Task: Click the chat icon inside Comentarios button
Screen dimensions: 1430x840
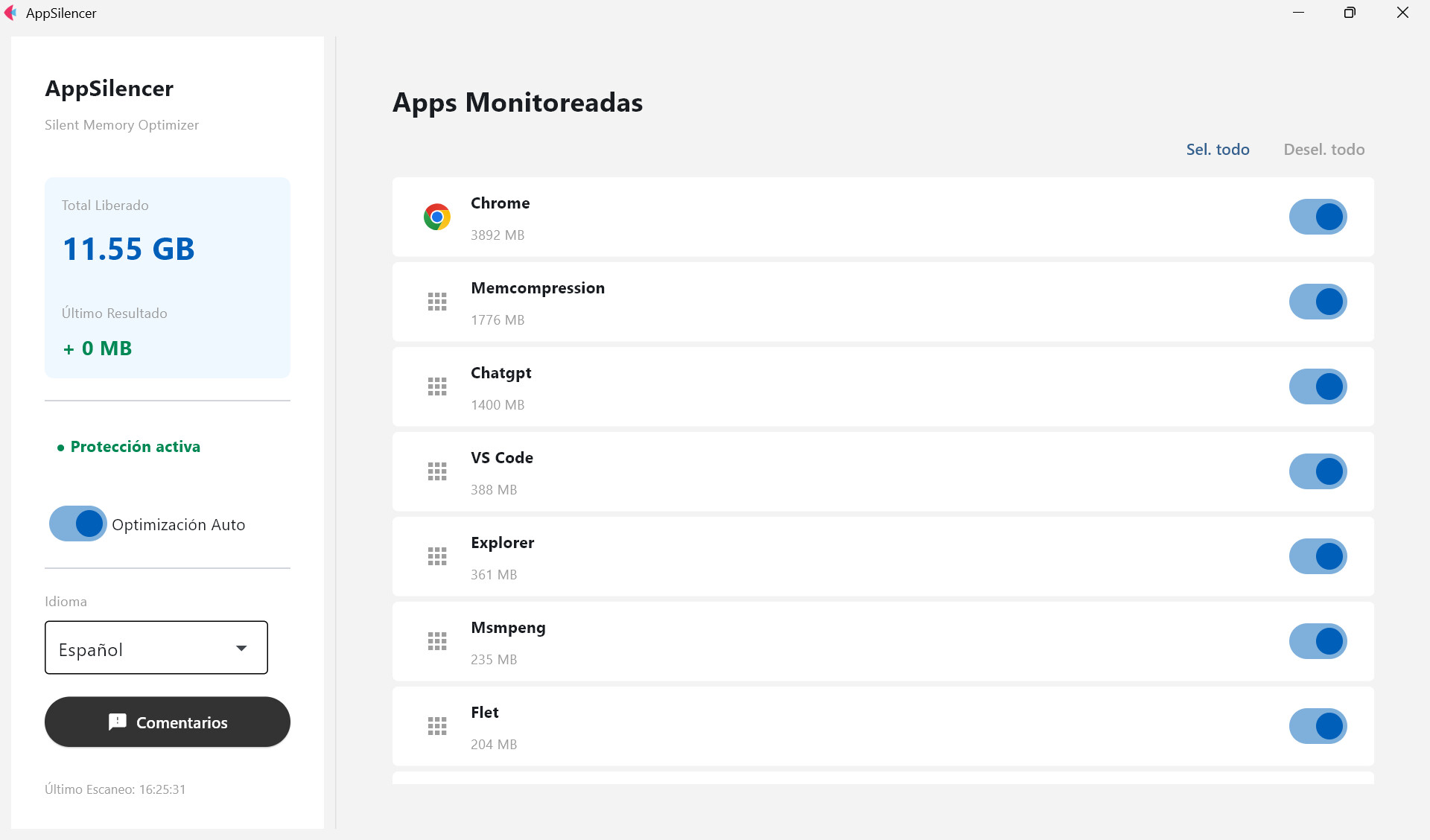Action: click(x=117, y=722)
